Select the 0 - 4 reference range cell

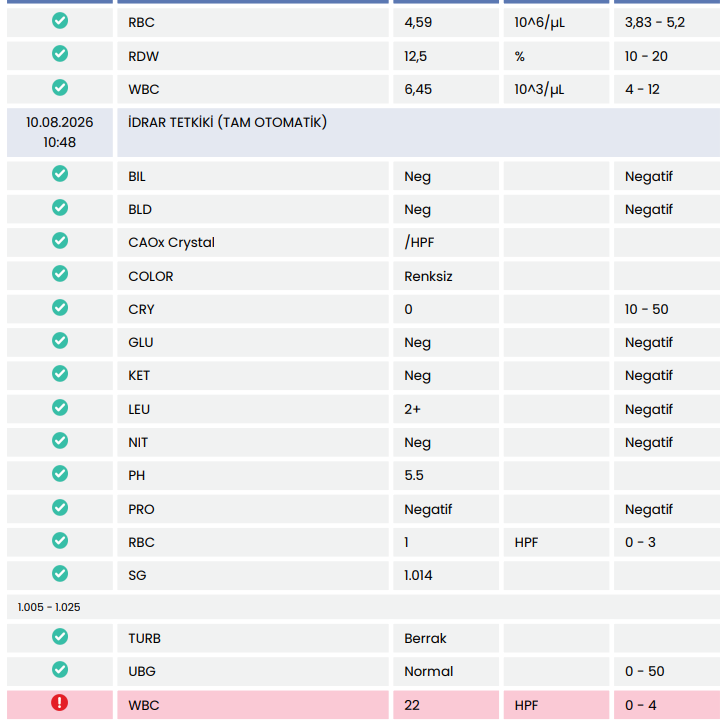click(667, 705)
